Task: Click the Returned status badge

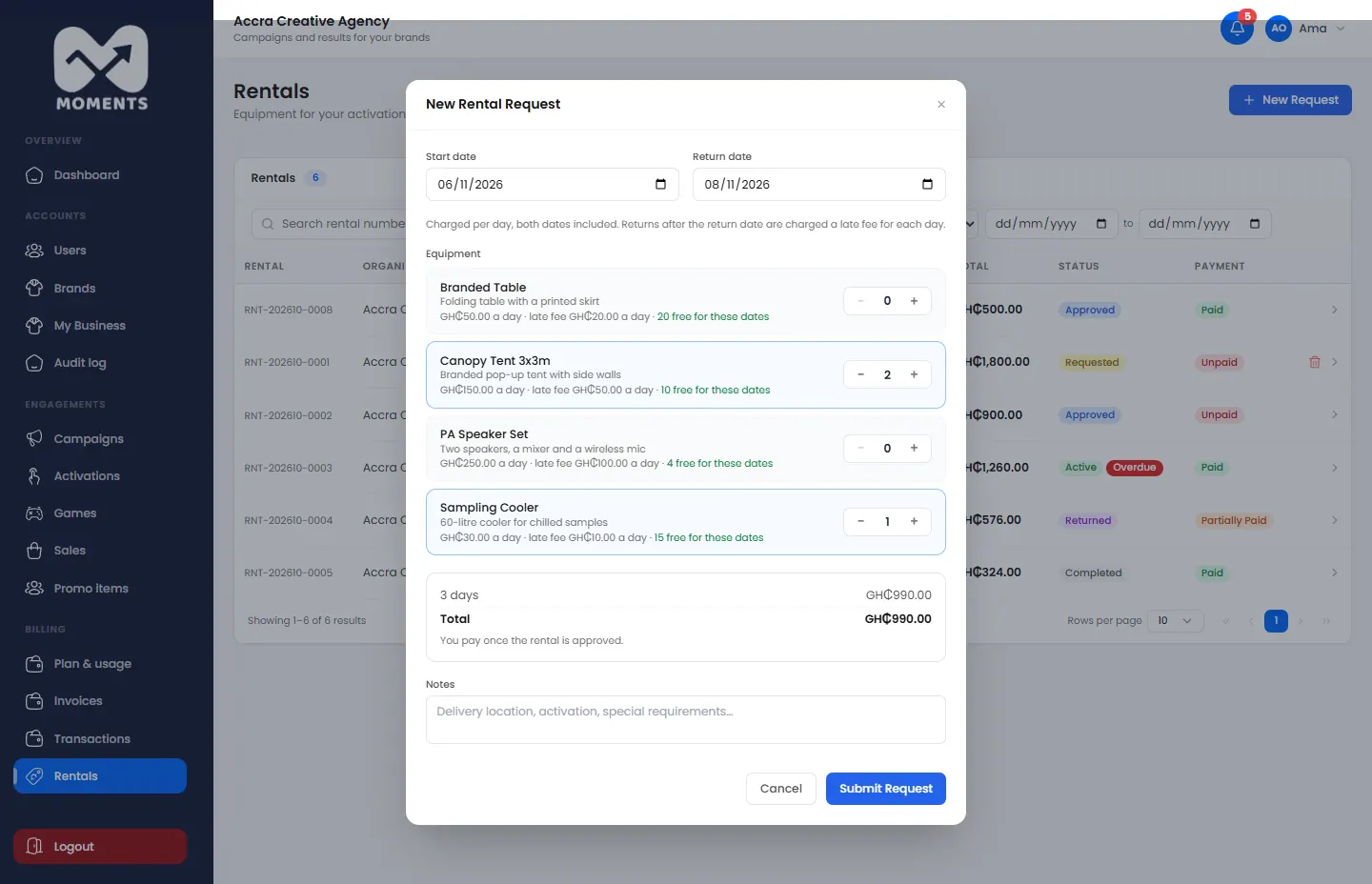Action: coord(1088,520)
